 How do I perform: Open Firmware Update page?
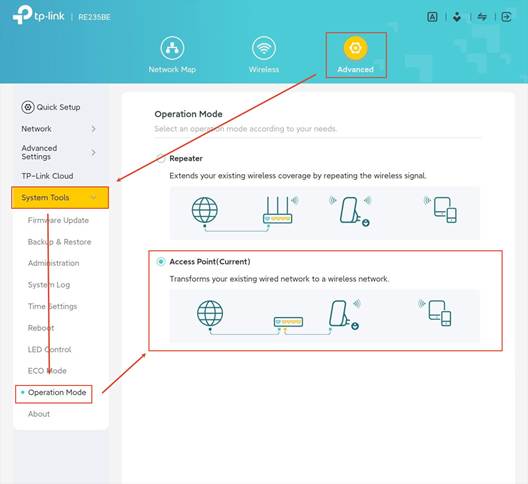tap(58, 220)
